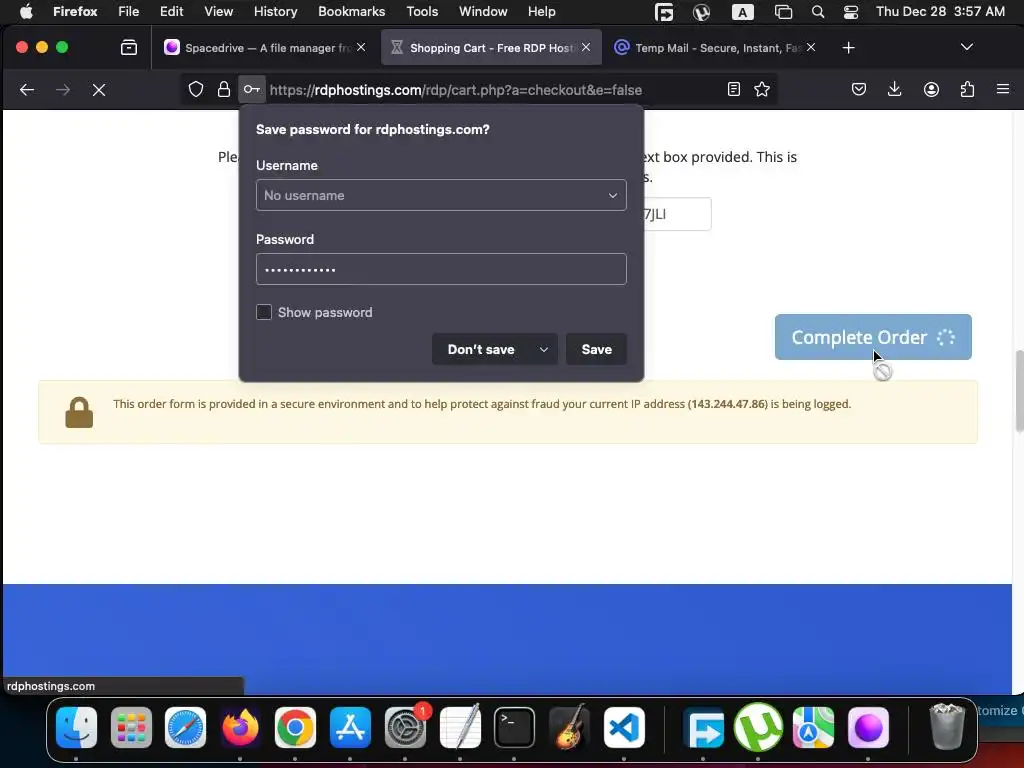This screenshot has width=1024, height=768.
Task: Open TextEdit from the dock
Action: click(460, 727)
